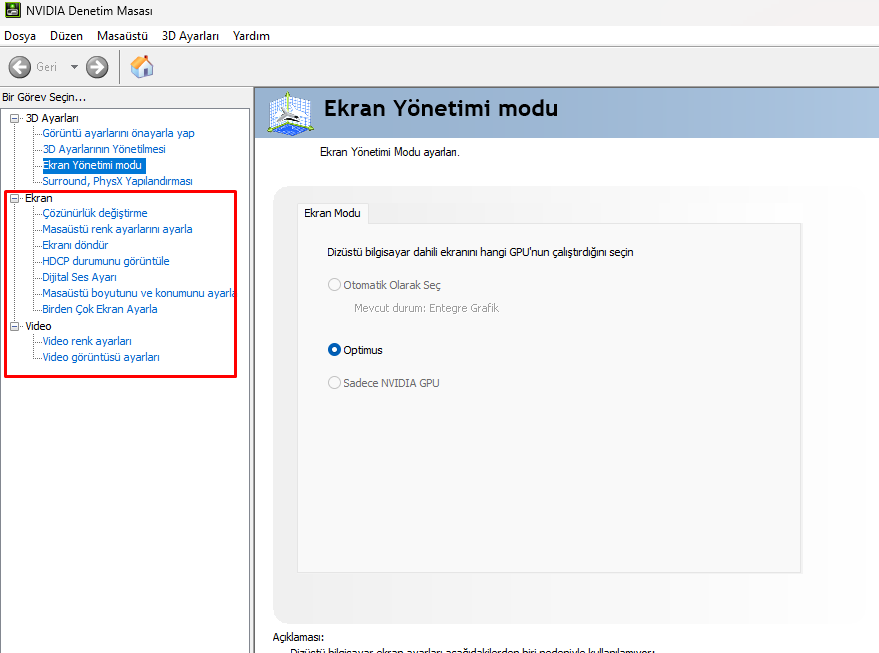This screenshot has height=653, width=879.
Task: Open Görüntü ayarlarını önayarla yap
Action: [118, 133]
